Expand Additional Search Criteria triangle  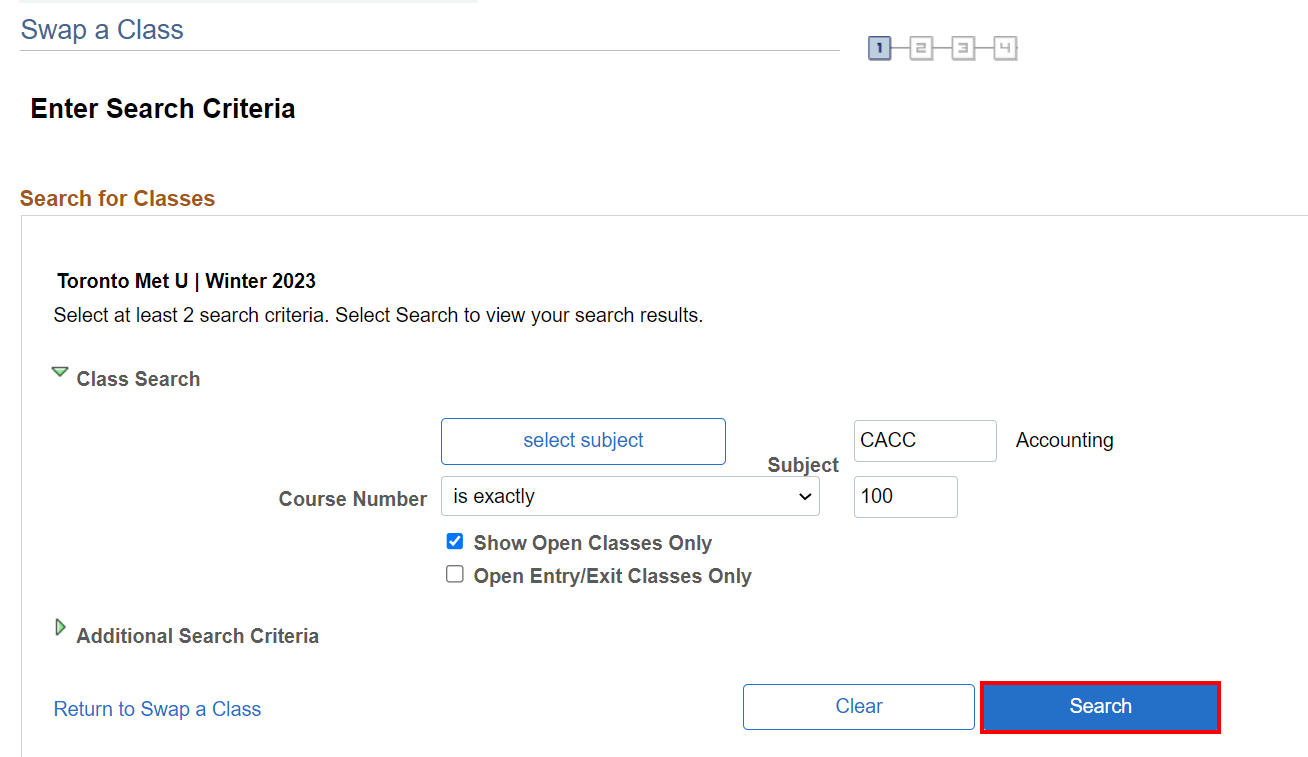(60, 629)
